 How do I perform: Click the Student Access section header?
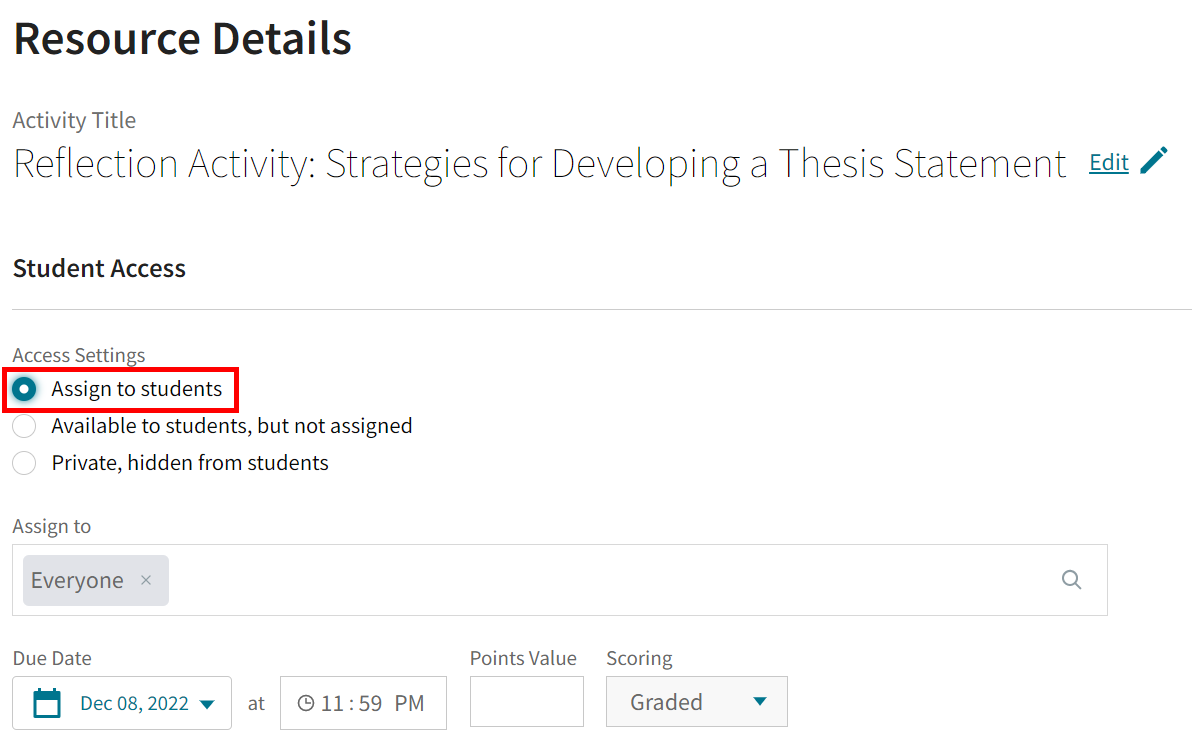click(99, 268)
